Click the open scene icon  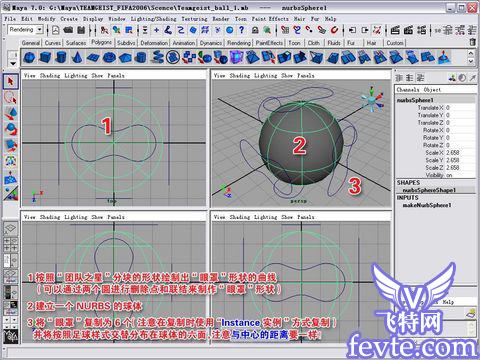pyautogui.click(x=68, y=30)
